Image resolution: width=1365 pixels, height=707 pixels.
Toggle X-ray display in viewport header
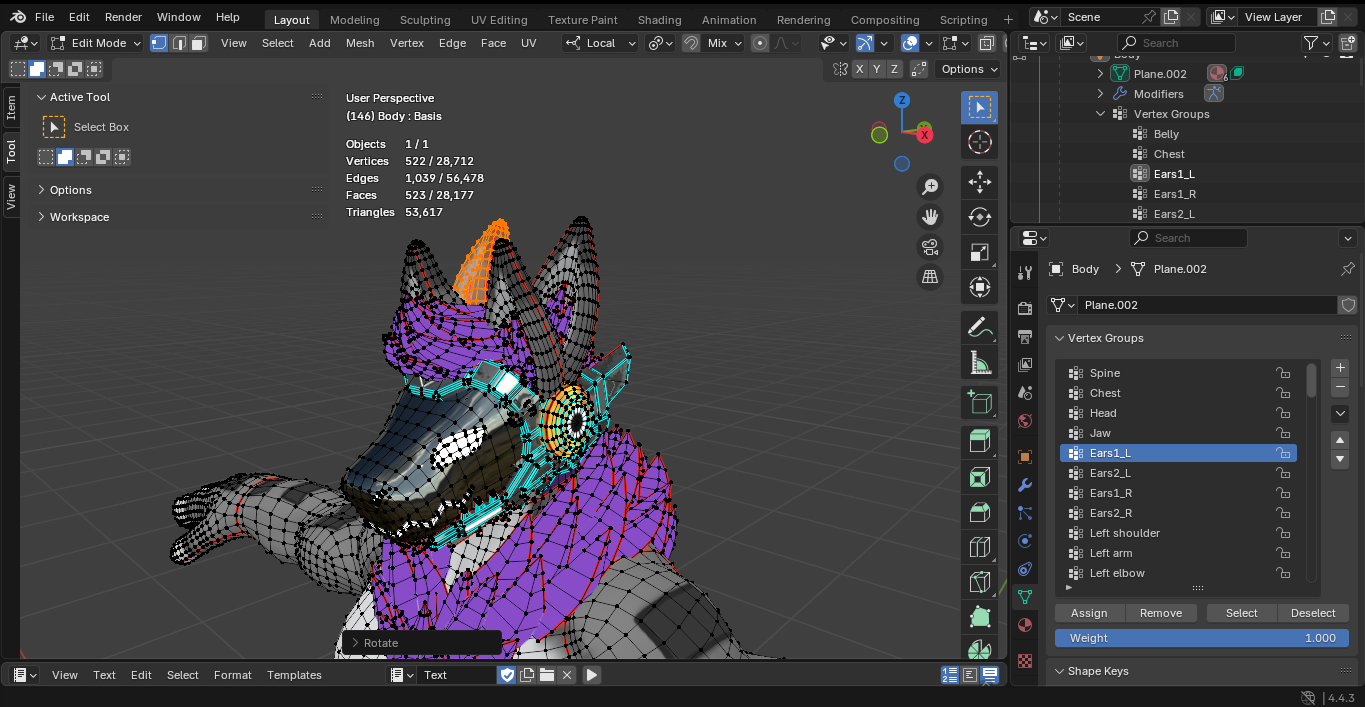coord(986,43)
